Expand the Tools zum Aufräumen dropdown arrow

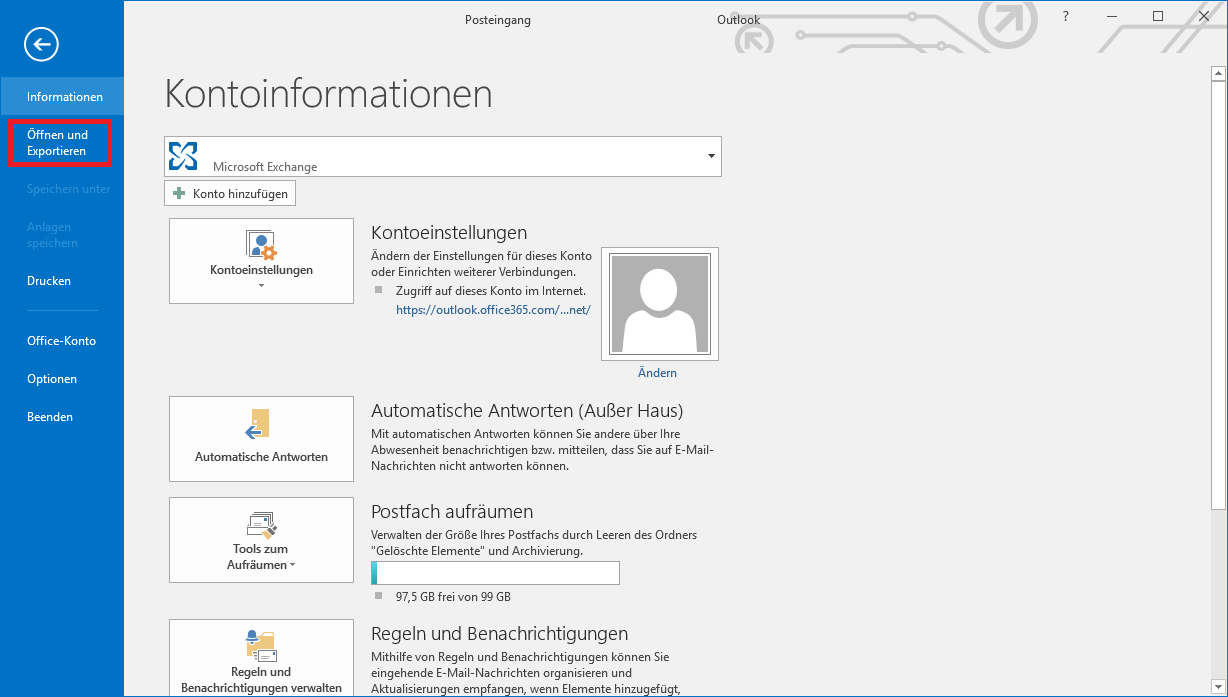[x=293, y=566]
